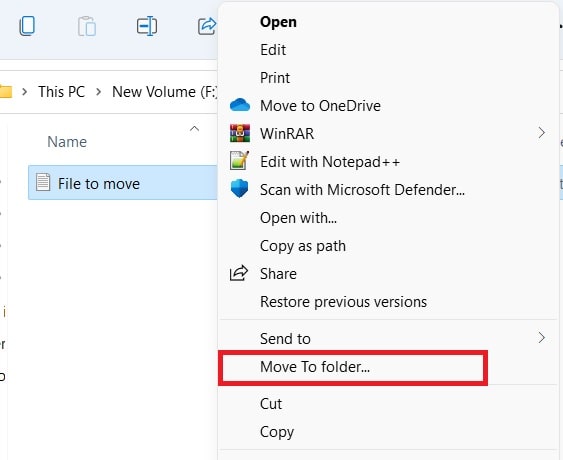
Task: Go to New Volume (F:) in the breadcrumb
Action: tap(165, 92)
